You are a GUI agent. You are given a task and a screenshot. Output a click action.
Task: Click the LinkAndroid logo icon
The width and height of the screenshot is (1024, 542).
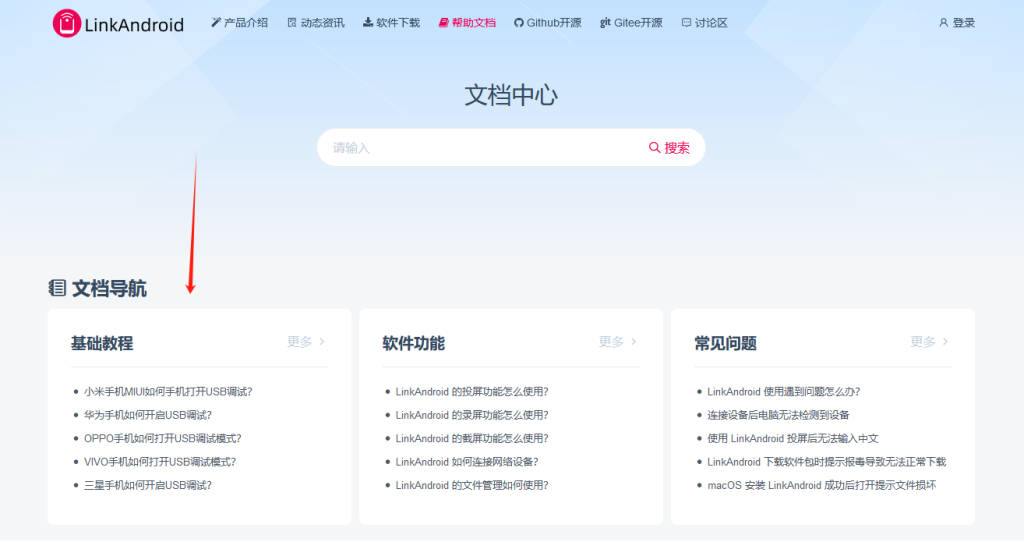tap(66, 23)
